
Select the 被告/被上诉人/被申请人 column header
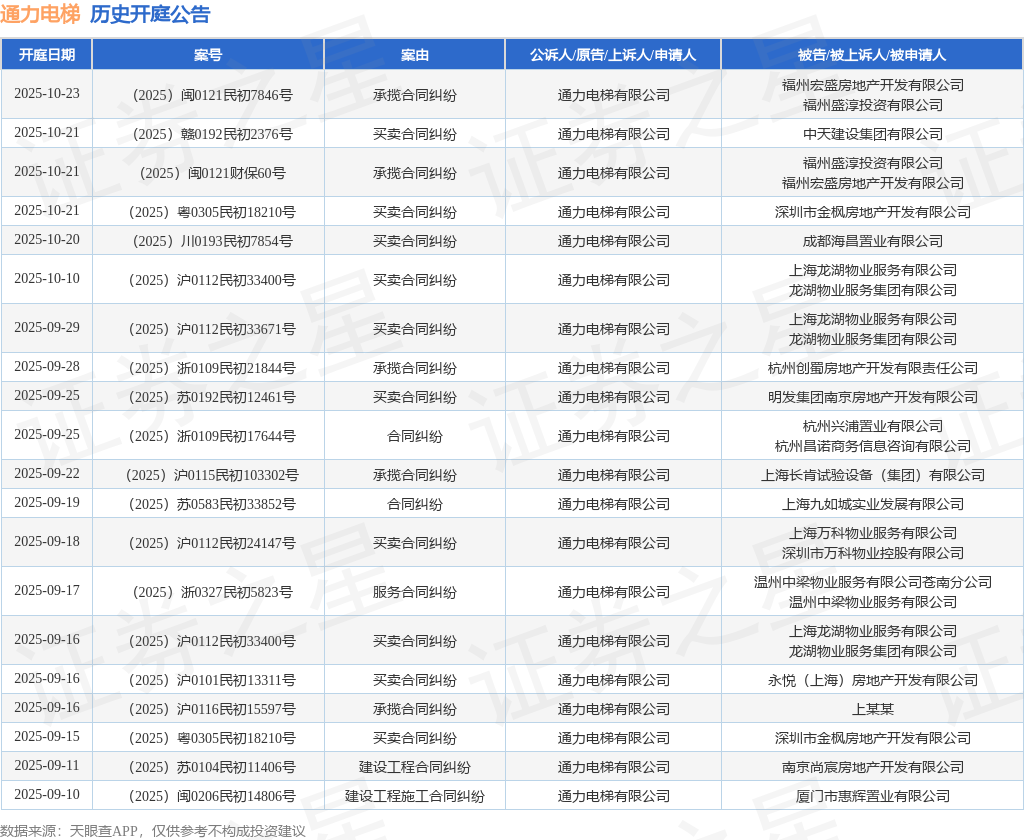872,55
